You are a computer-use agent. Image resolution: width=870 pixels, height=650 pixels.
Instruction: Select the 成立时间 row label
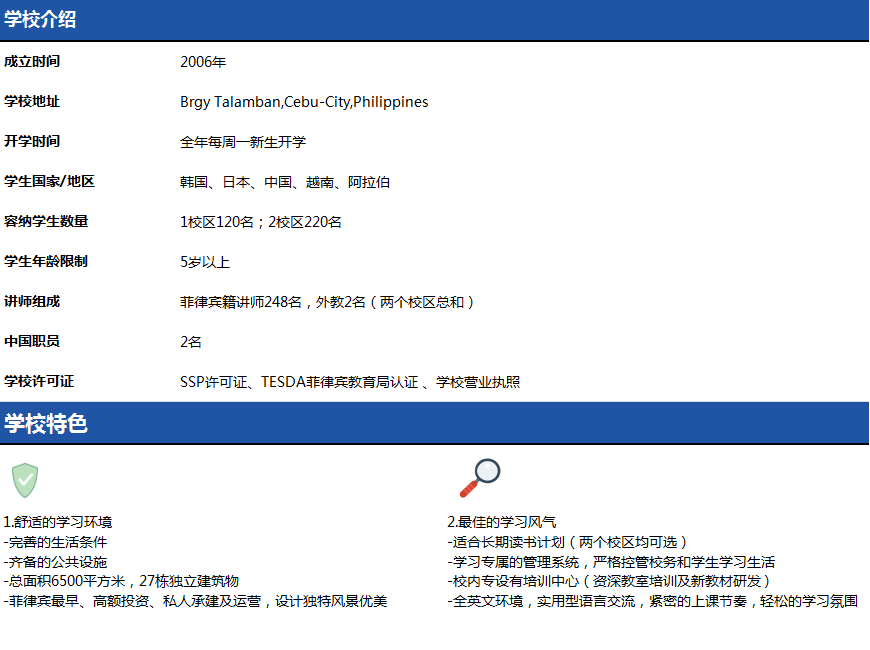click(32, 62)
